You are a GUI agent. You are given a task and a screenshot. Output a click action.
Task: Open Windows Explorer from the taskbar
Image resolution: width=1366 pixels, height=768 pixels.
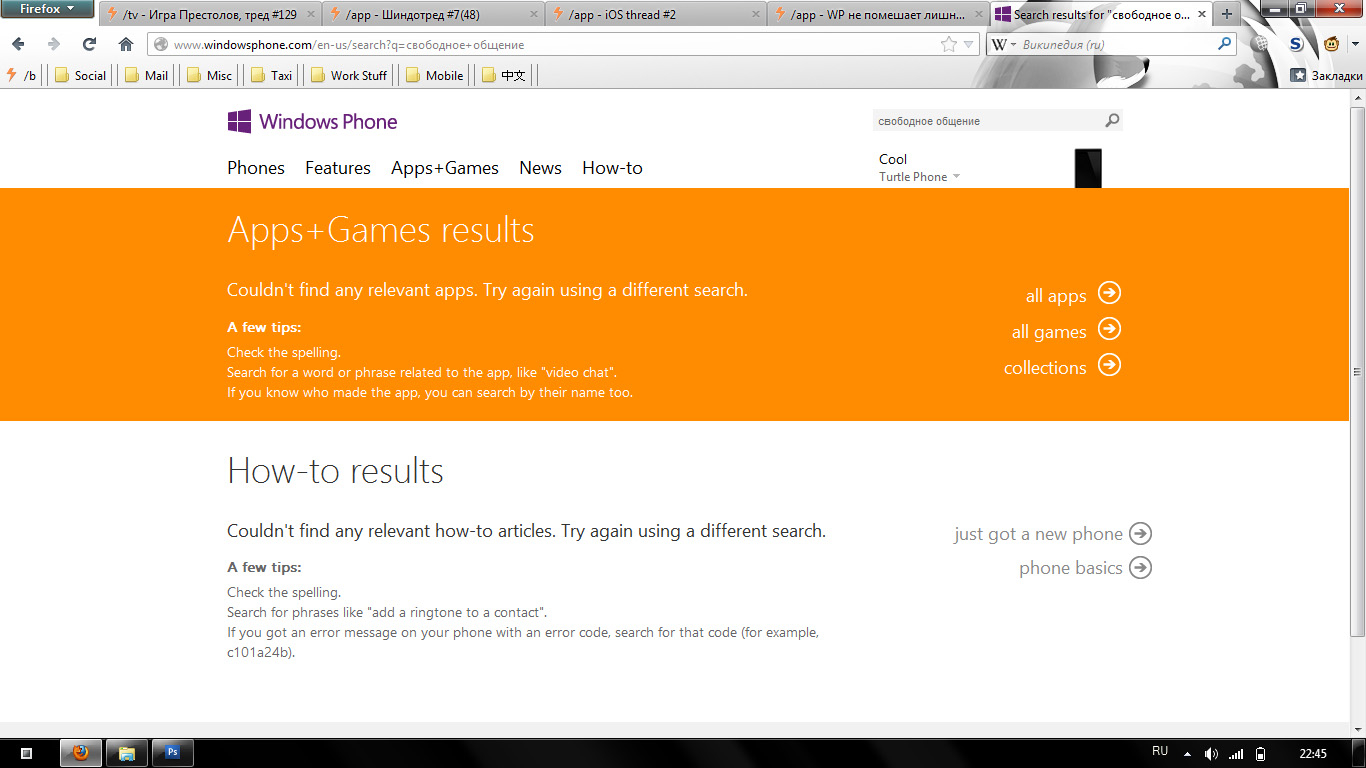point(127,753)
